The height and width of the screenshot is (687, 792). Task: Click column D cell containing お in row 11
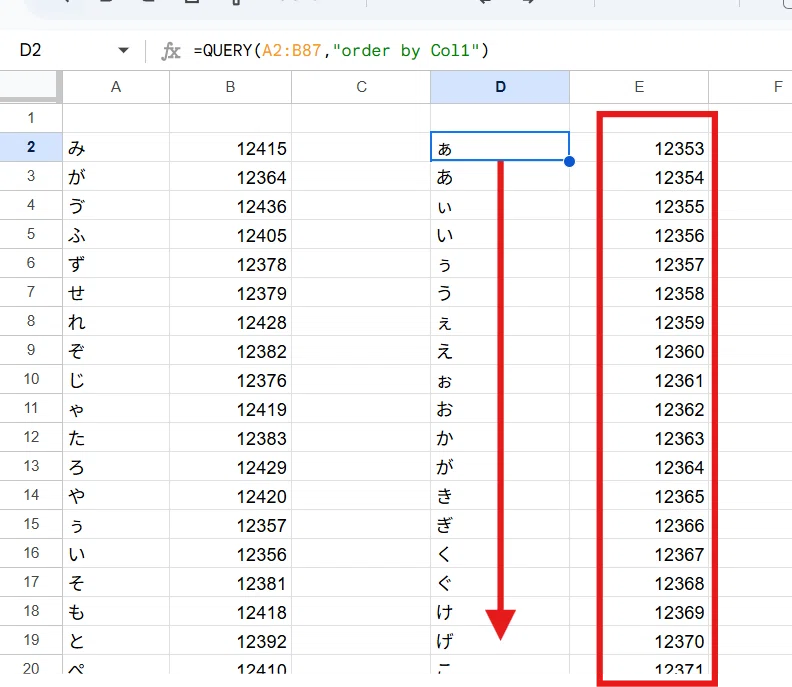[x=500, y=408]
